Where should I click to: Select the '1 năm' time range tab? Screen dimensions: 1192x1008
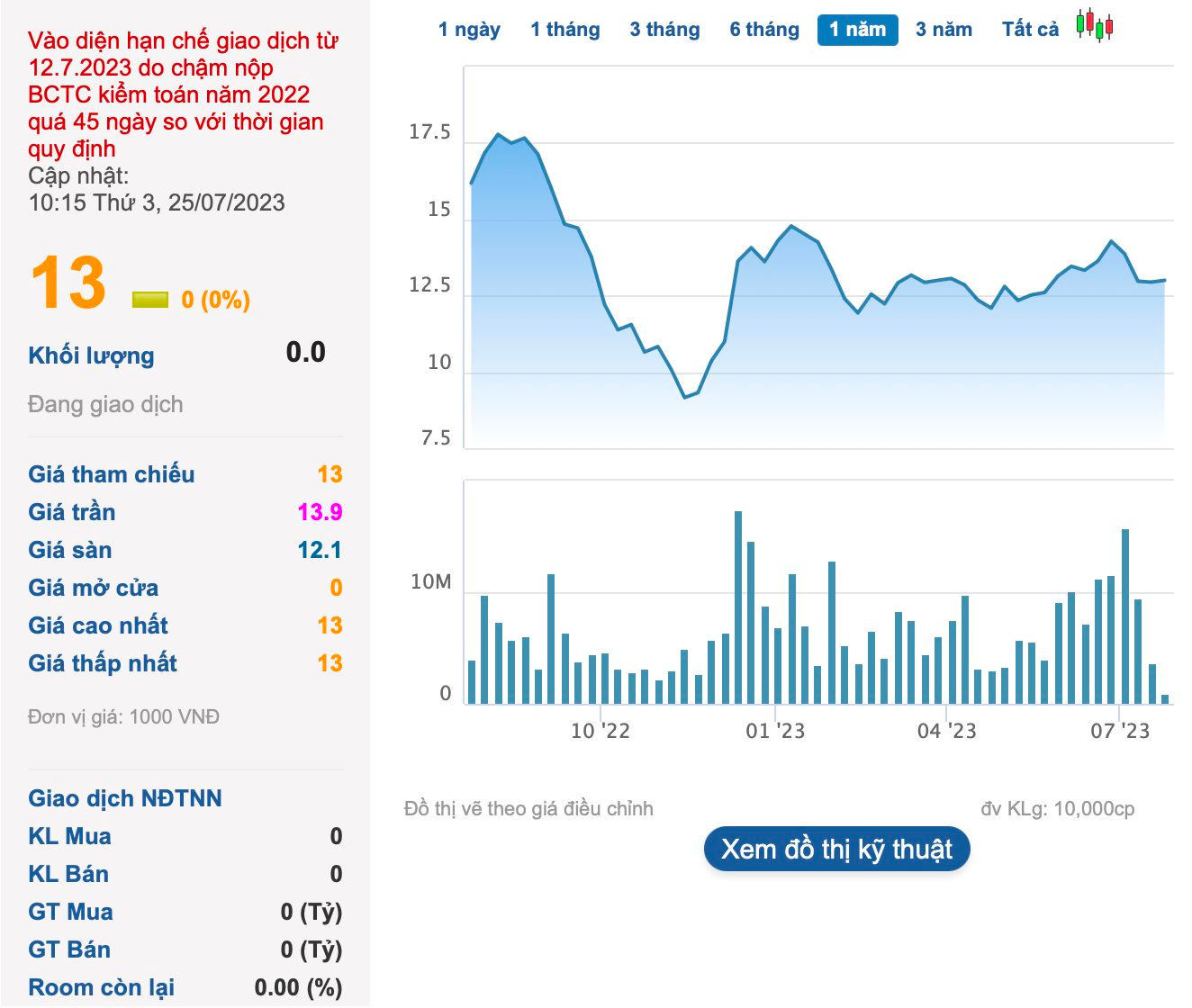coord(858,30)
